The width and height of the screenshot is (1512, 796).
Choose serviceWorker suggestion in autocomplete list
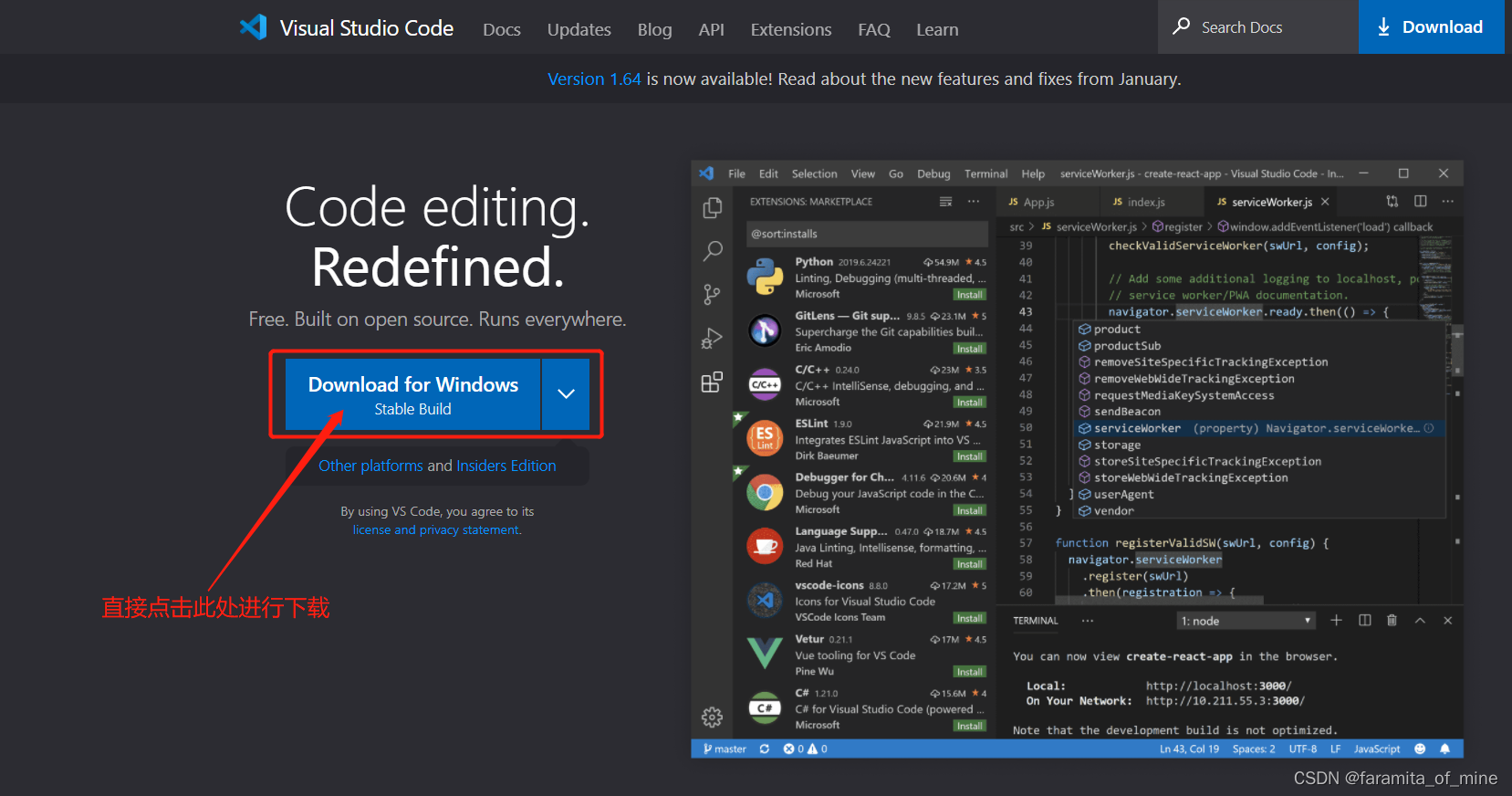(1259, 428)
